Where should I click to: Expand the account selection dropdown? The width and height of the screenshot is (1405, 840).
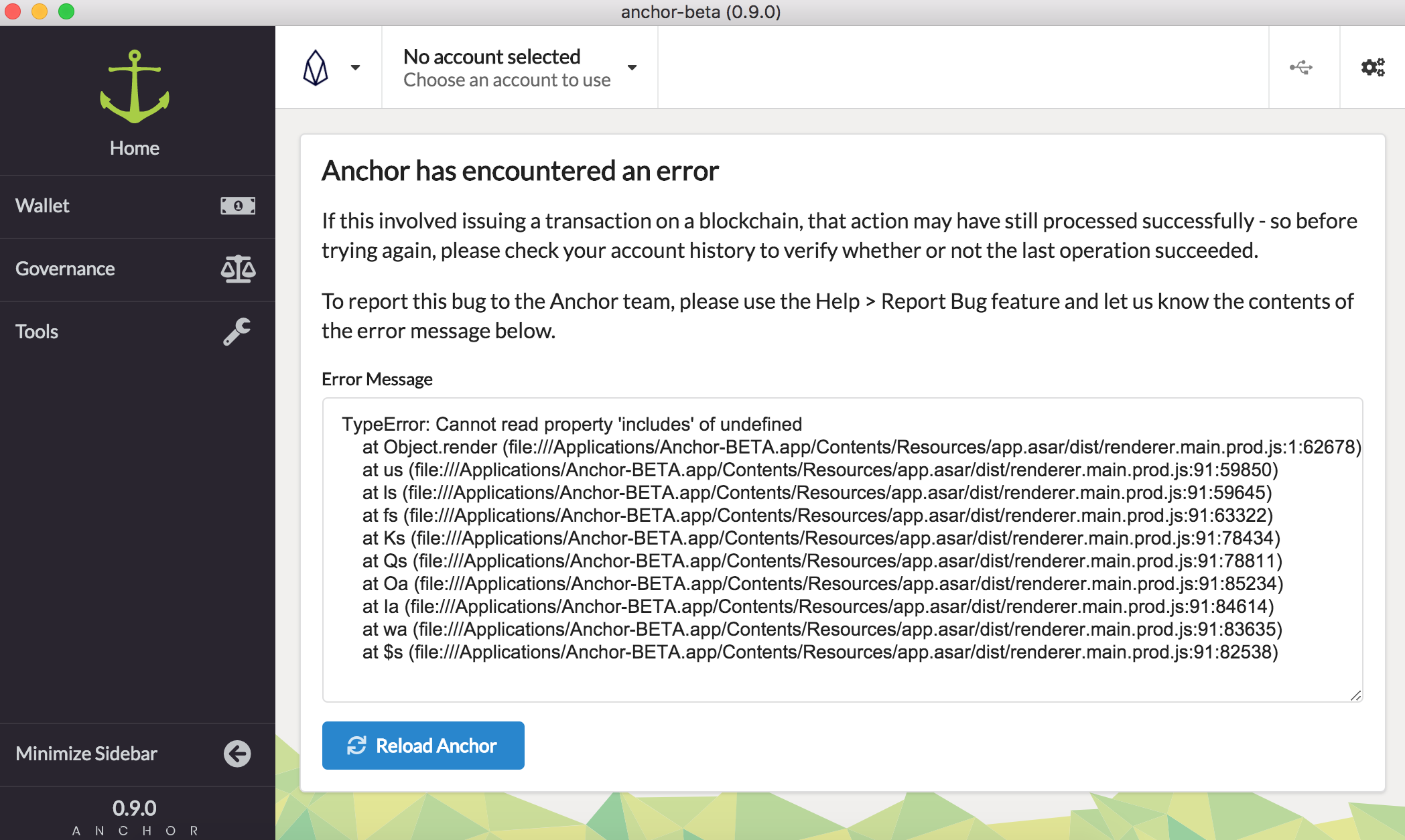coord(631,67)
